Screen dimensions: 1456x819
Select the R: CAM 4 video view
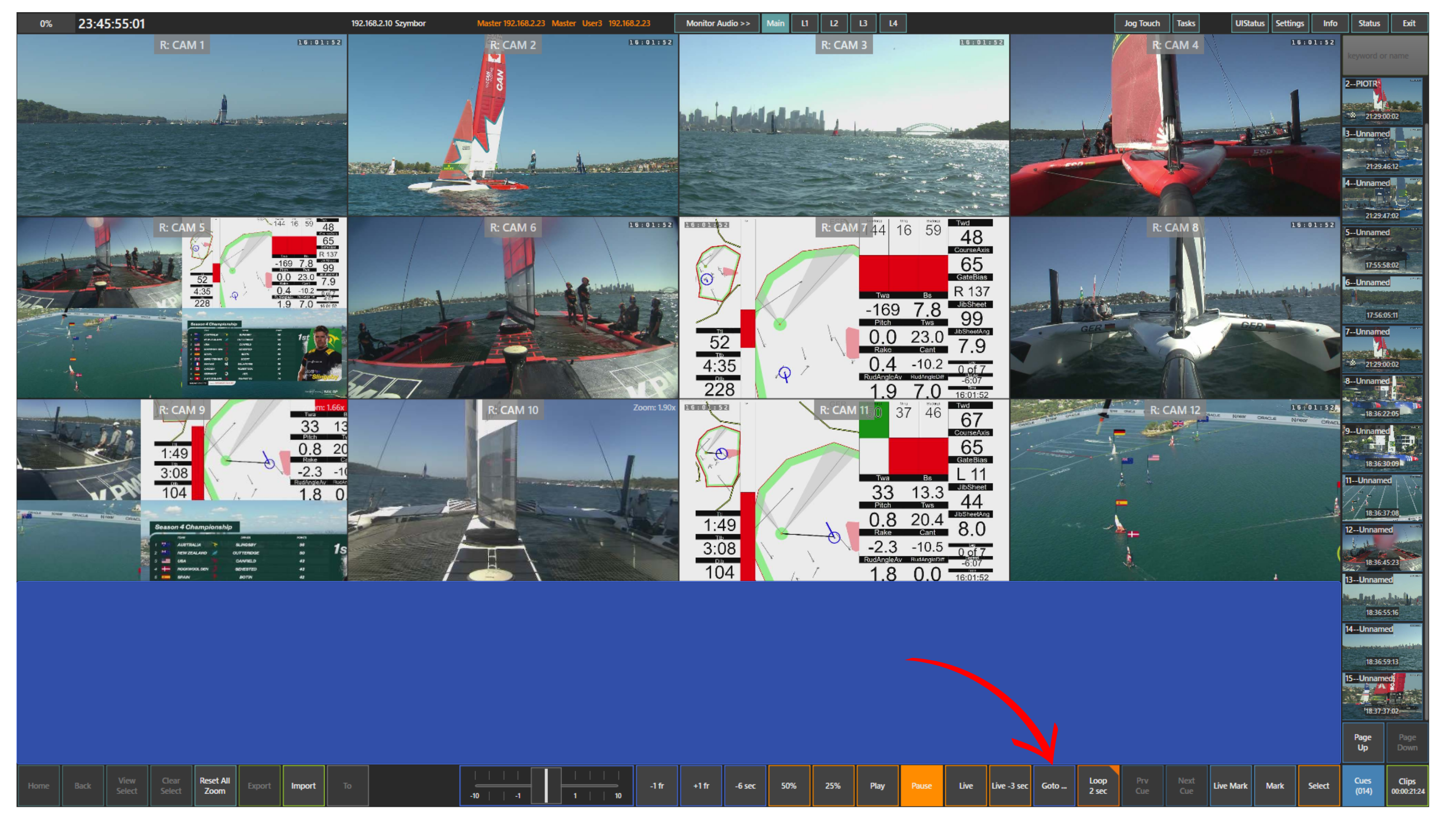coord(1175,125)
